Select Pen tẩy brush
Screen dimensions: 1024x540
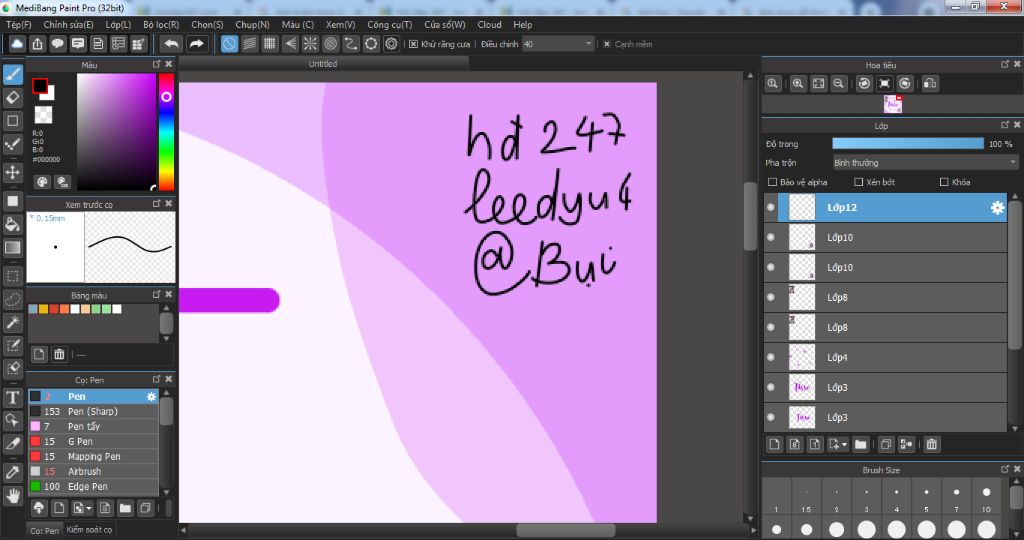click(x=93, y=426)
